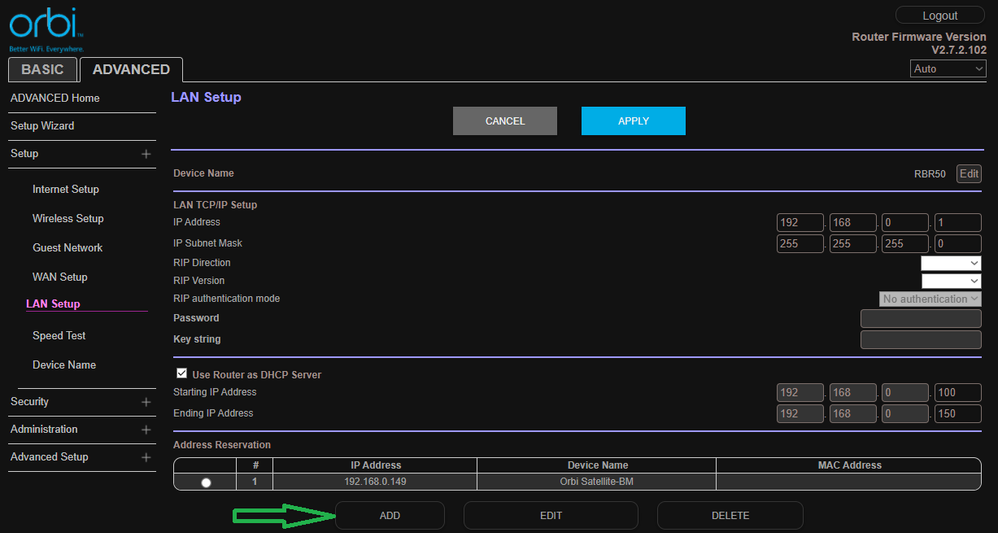Open the Auto language dropdown
Viewport: 998px width, 533px height.
[x=947, y=69]
